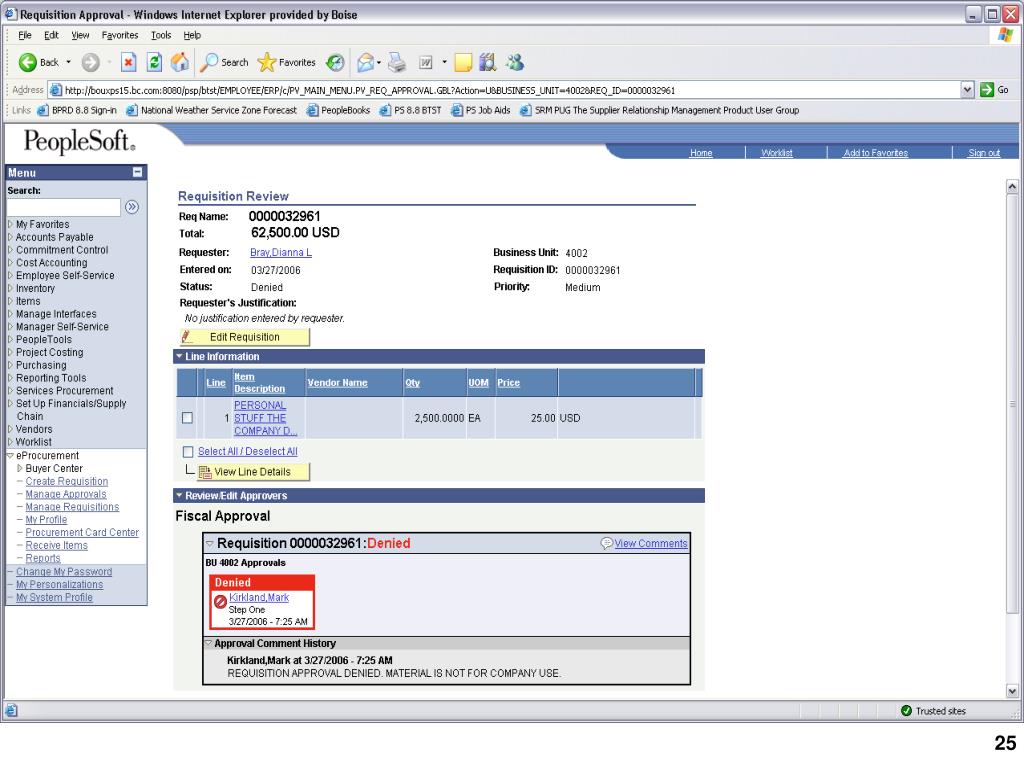Viewport: 1024px width, 768px height.
Task: Click the Add to Favorites header link
Action: point(876,153)
